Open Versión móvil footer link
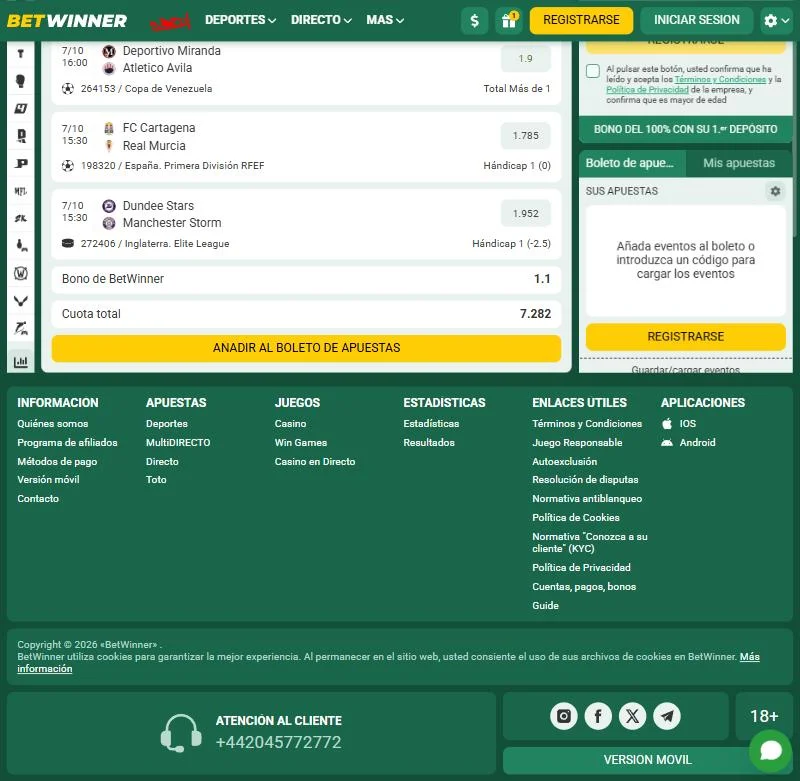The image size is (800, 781). click(48, 480)
